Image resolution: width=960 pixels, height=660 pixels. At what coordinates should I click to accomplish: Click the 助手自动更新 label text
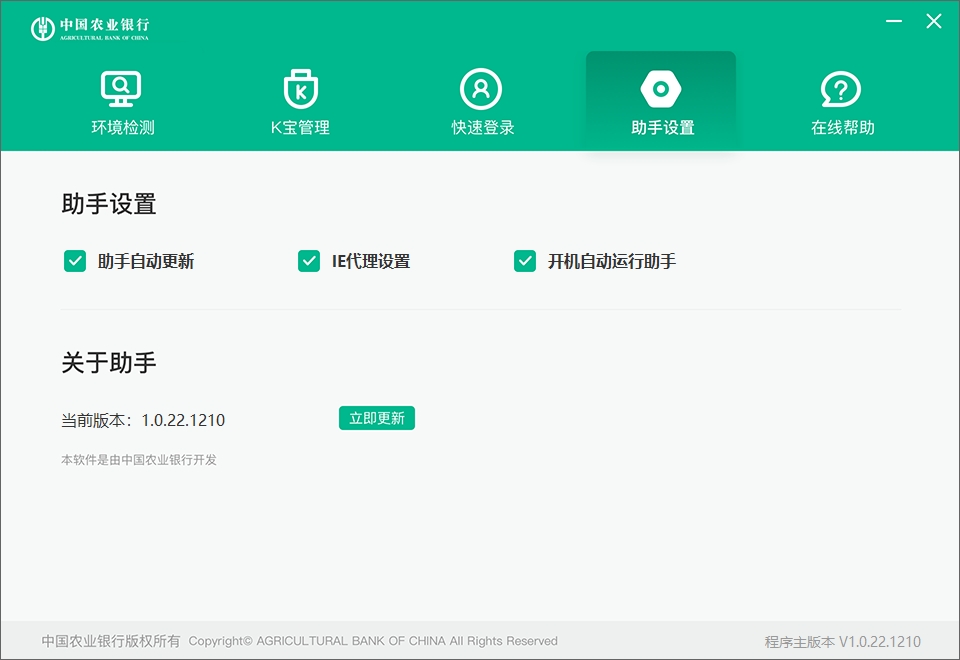tap(146, 261)
